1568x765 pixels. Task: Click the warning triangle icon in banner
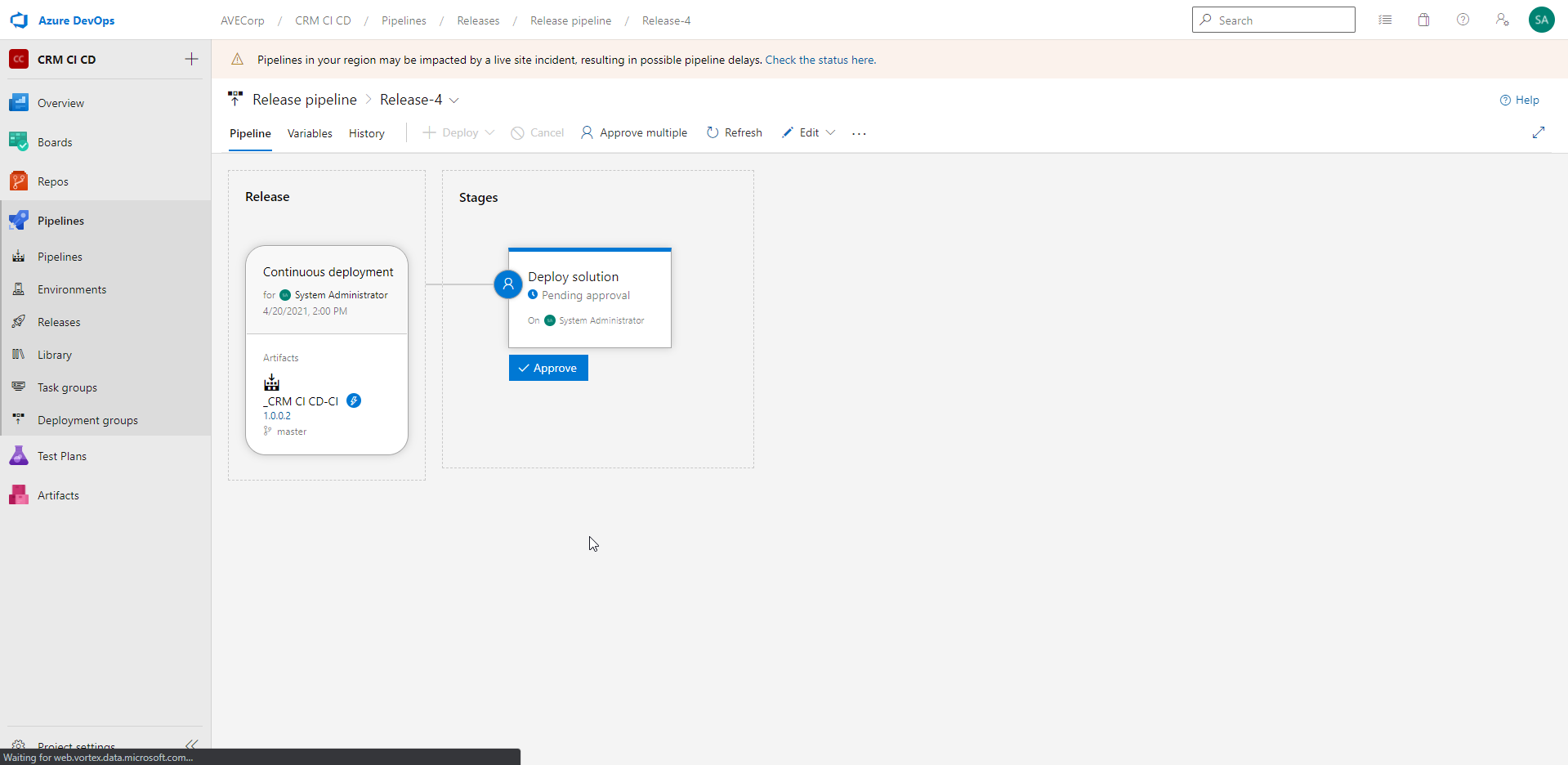(x=238, y=59)
